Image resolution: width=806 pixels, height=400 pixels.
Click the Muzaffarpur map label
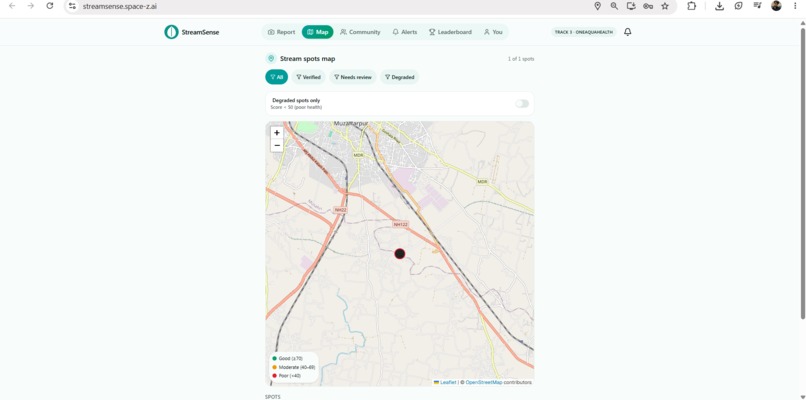[x=352, y=124]
